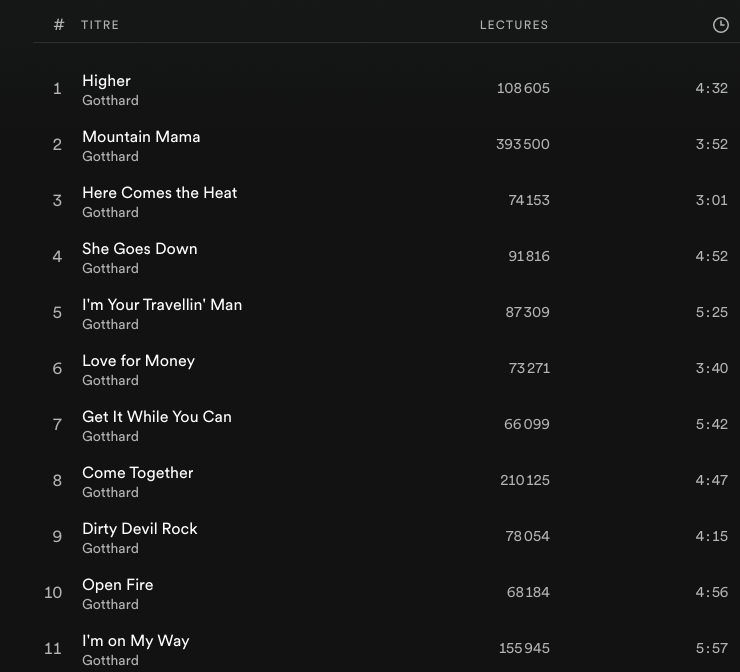Click the # column header
The width and height of the screenshot is (740, 672).
59,25
